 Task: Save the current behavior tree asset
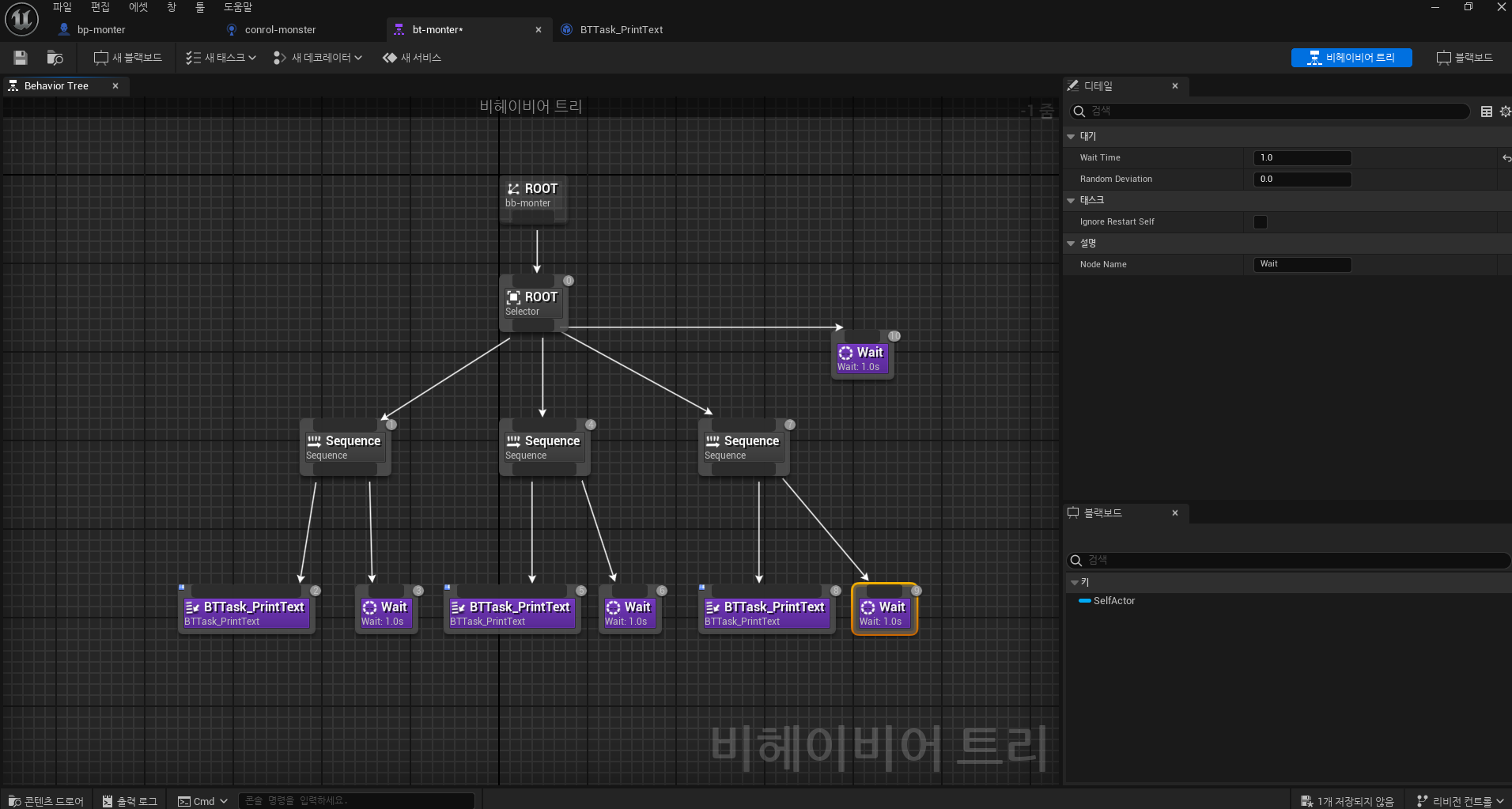(21, 58)
